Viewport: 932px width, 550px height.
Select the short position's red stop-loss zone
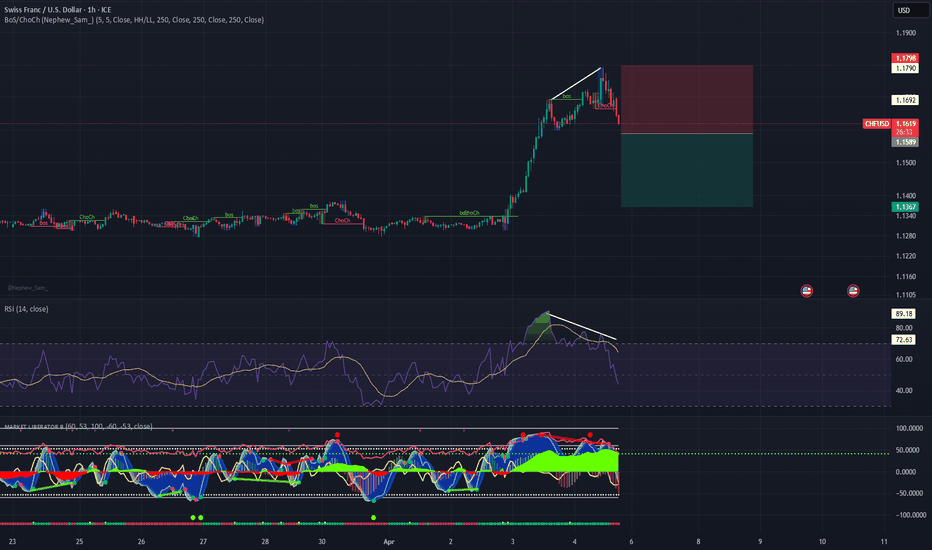[687, 99]
